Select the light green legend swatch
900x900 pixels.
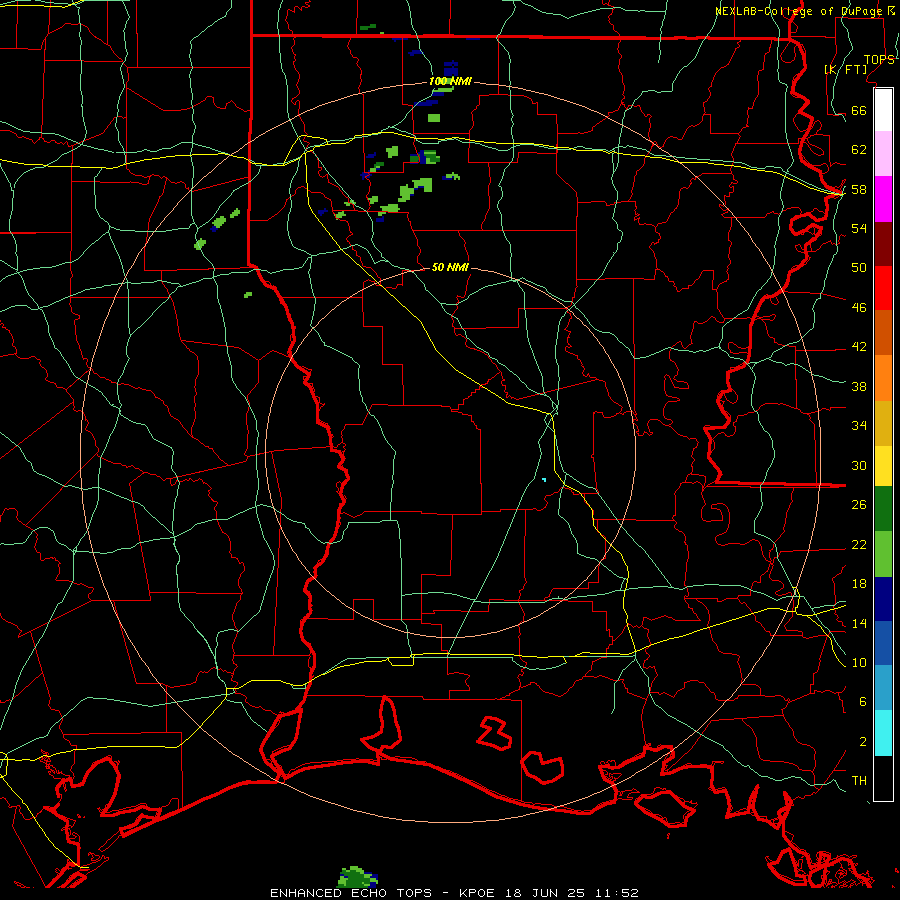883,554
